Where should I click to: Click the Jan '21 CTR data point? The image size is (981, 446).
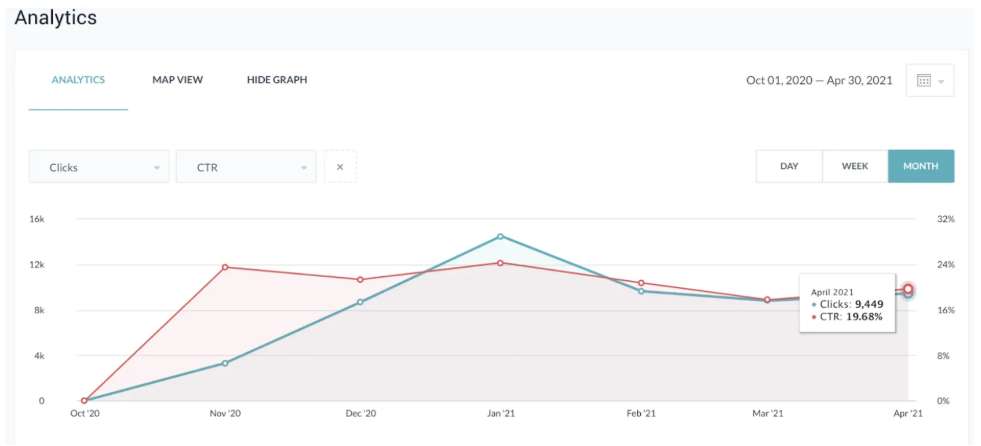point(500,263)
